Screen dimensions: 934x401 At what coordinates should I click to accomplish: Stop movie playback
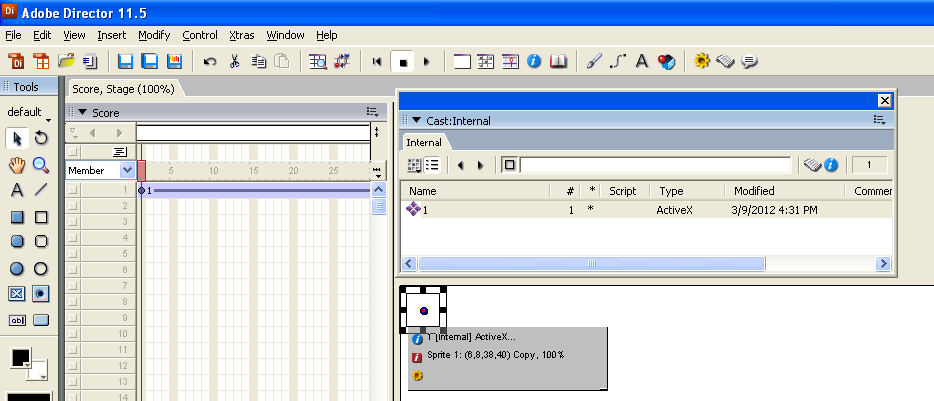coord(403,61)
